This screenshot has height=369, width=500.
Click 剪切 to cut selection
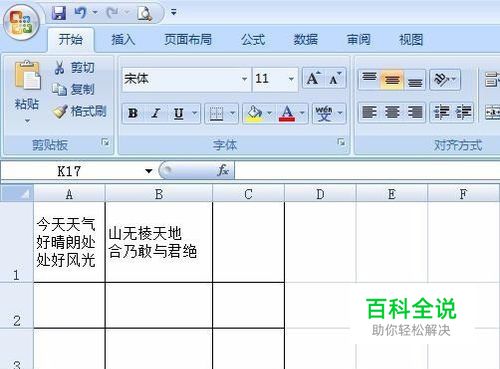[x=74, y=68]
